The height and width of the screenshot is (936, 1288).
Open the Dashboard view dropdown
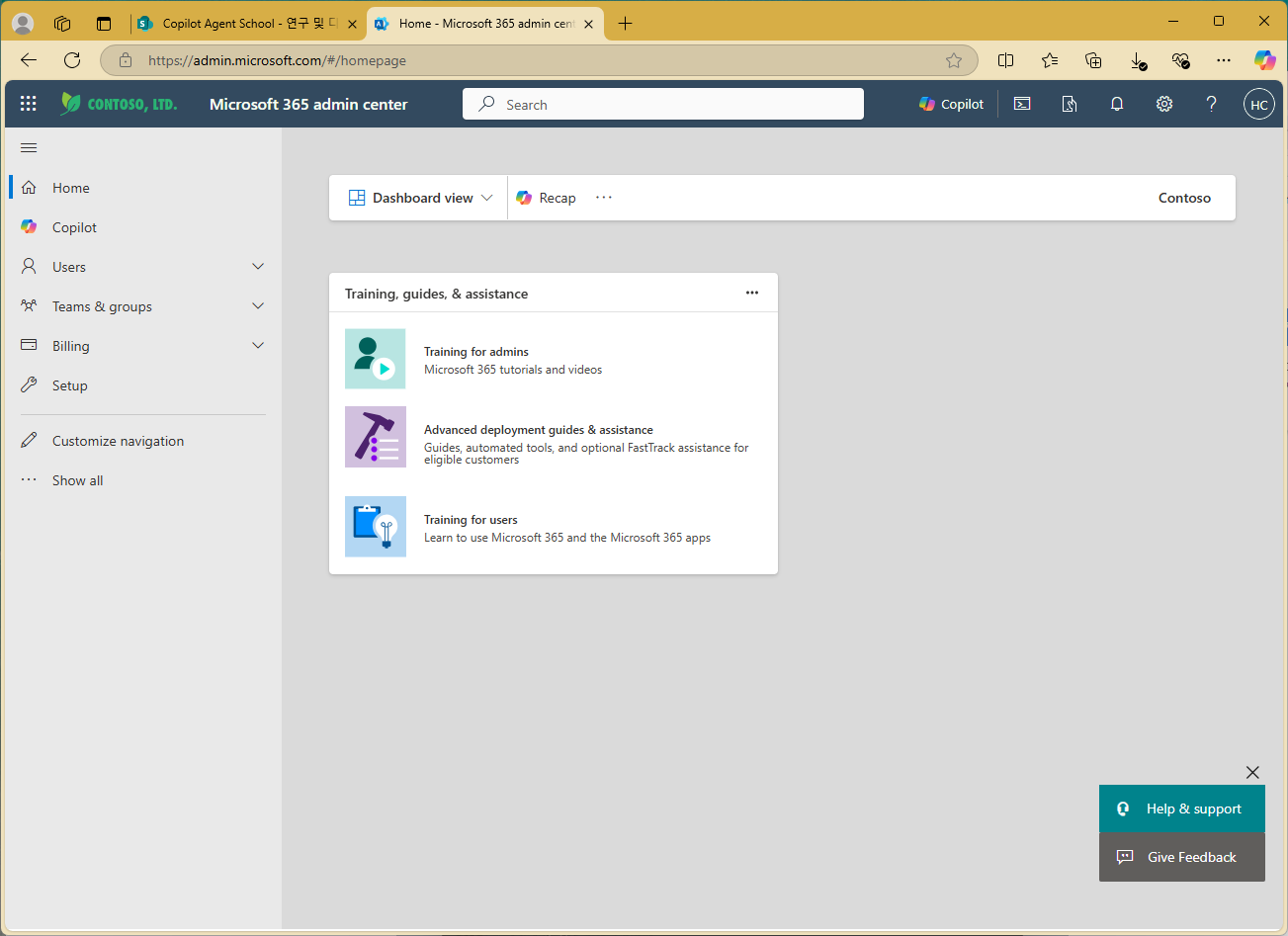tap(420, 198)
